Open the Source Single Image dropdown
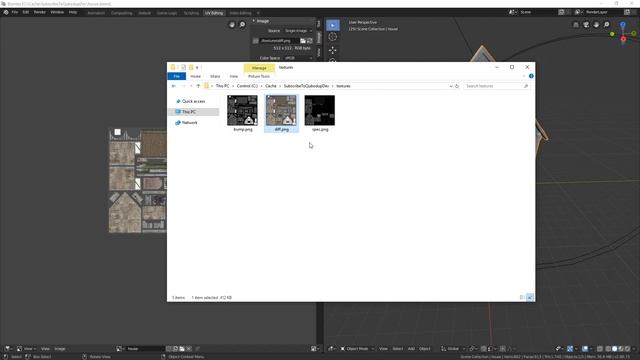Viewport: 640px width, 360px height. coord(298,31)
